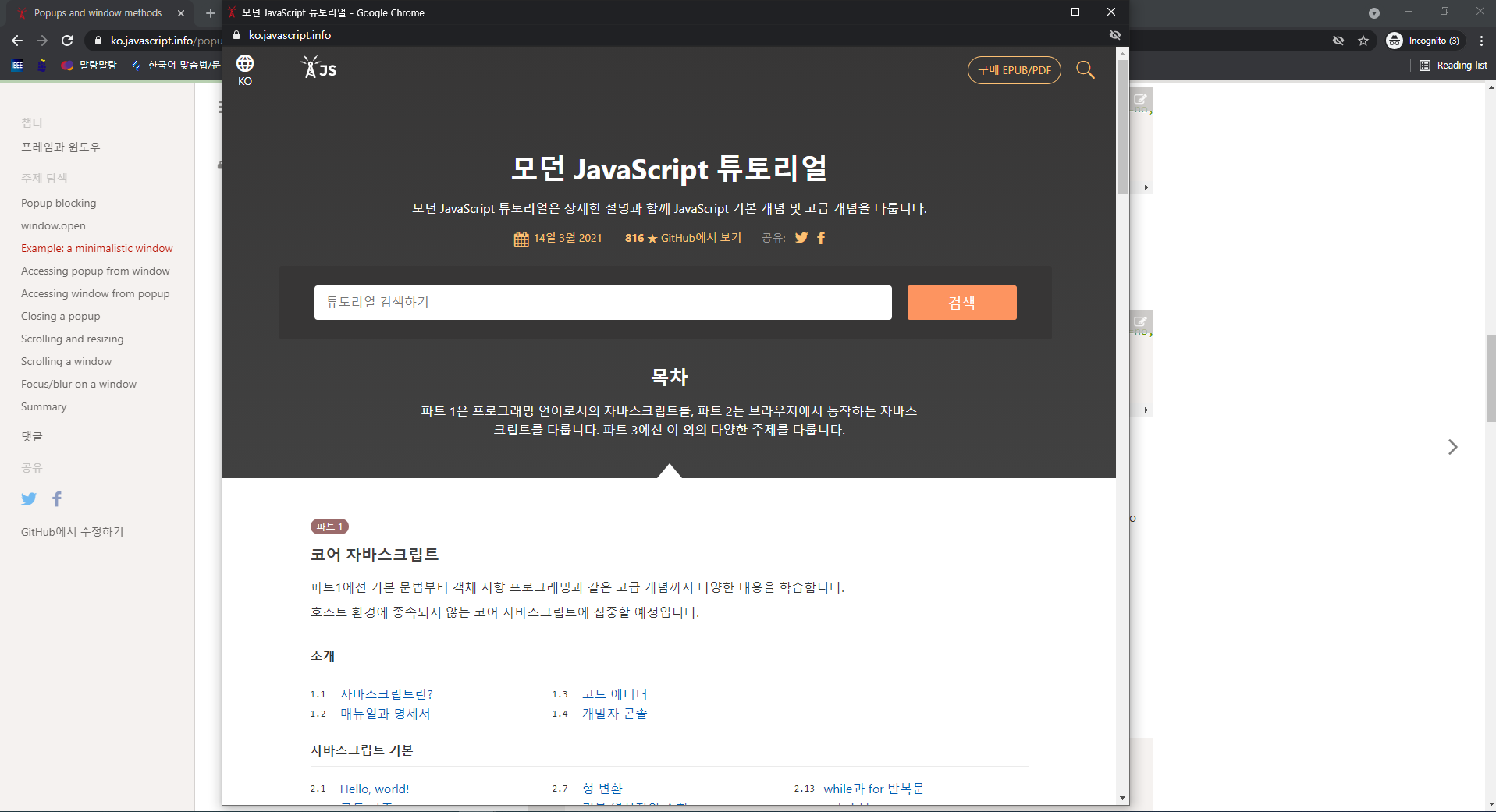The height and width of the screenshot is (812, 1496).
Task: Click inside the 튜토리얼 검색하기 search field
Action: pyautogui.click(x=602, y=303)
